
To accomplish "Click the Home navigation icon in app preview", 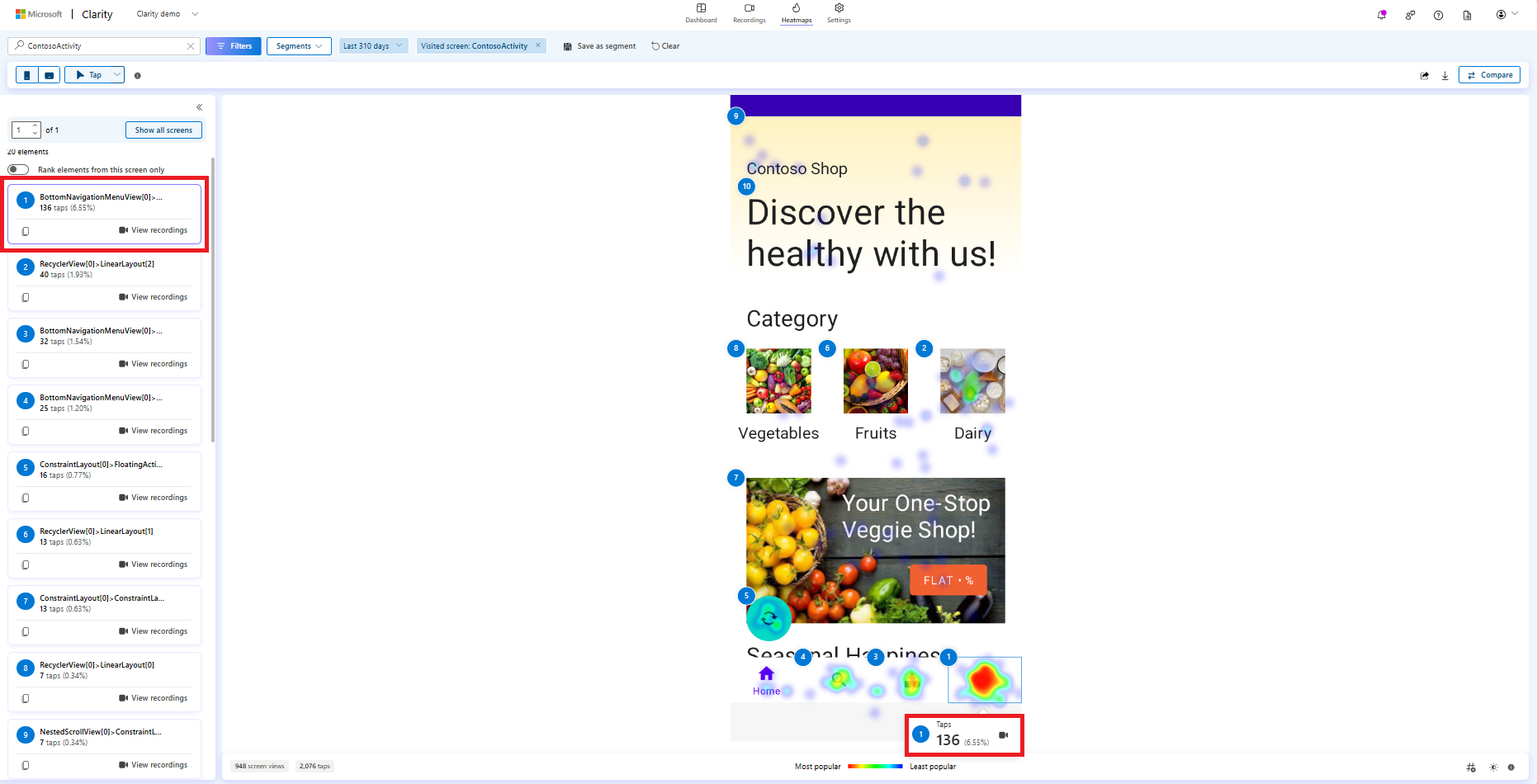I will 766,680.
